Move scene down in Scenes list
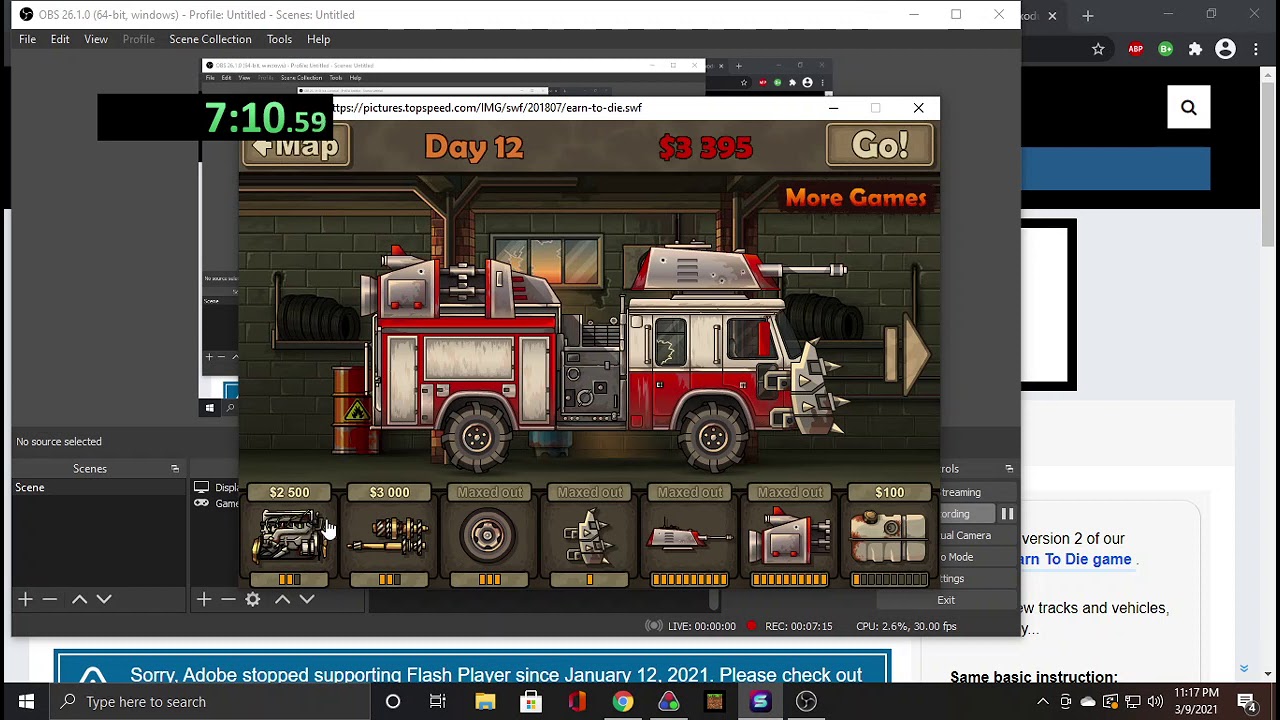The image size is (1280, 720). coord(104,599)
